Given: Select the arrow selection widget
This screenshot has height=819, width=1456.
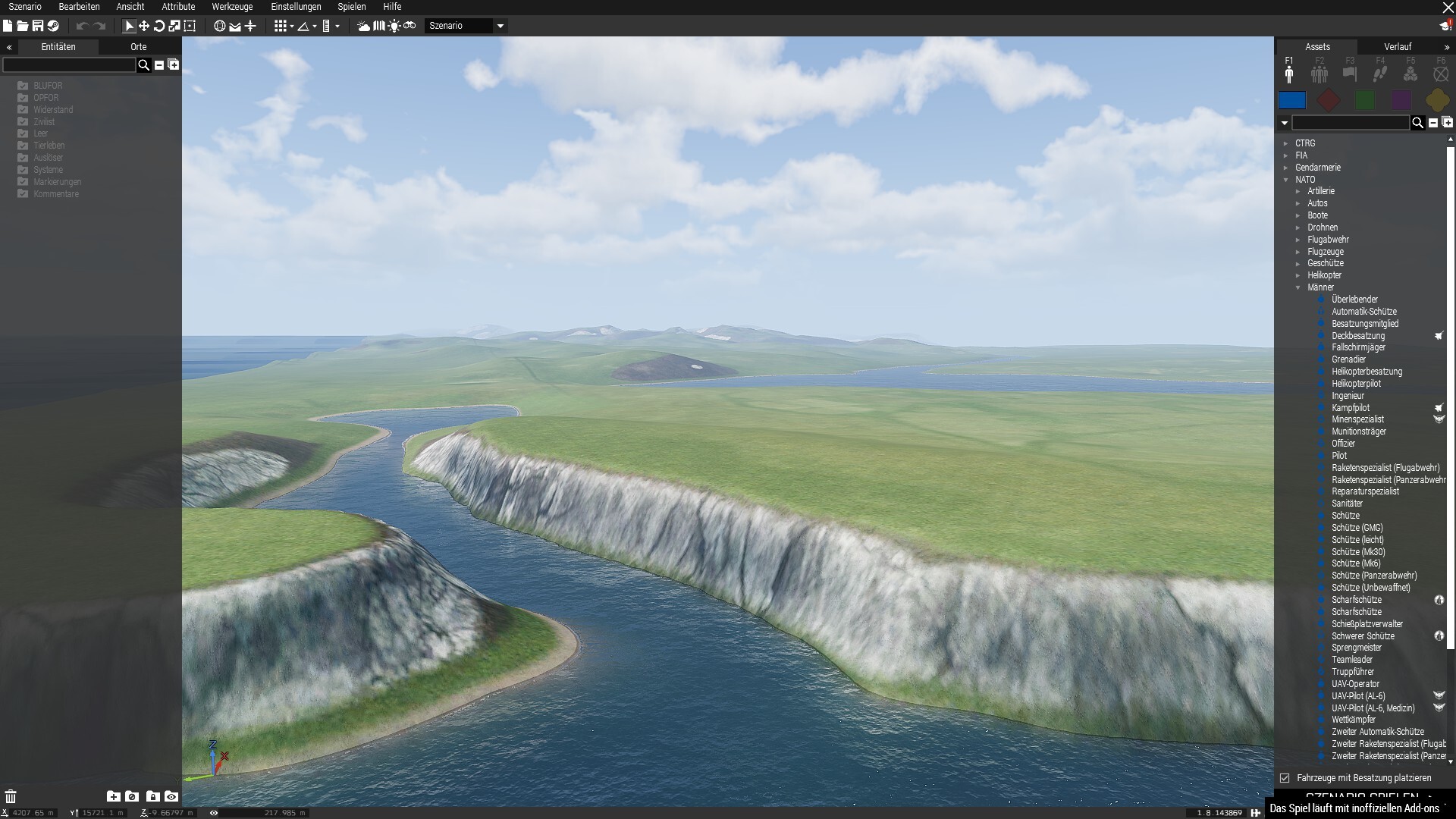Looking at the screenshot, I should [129, 26].
